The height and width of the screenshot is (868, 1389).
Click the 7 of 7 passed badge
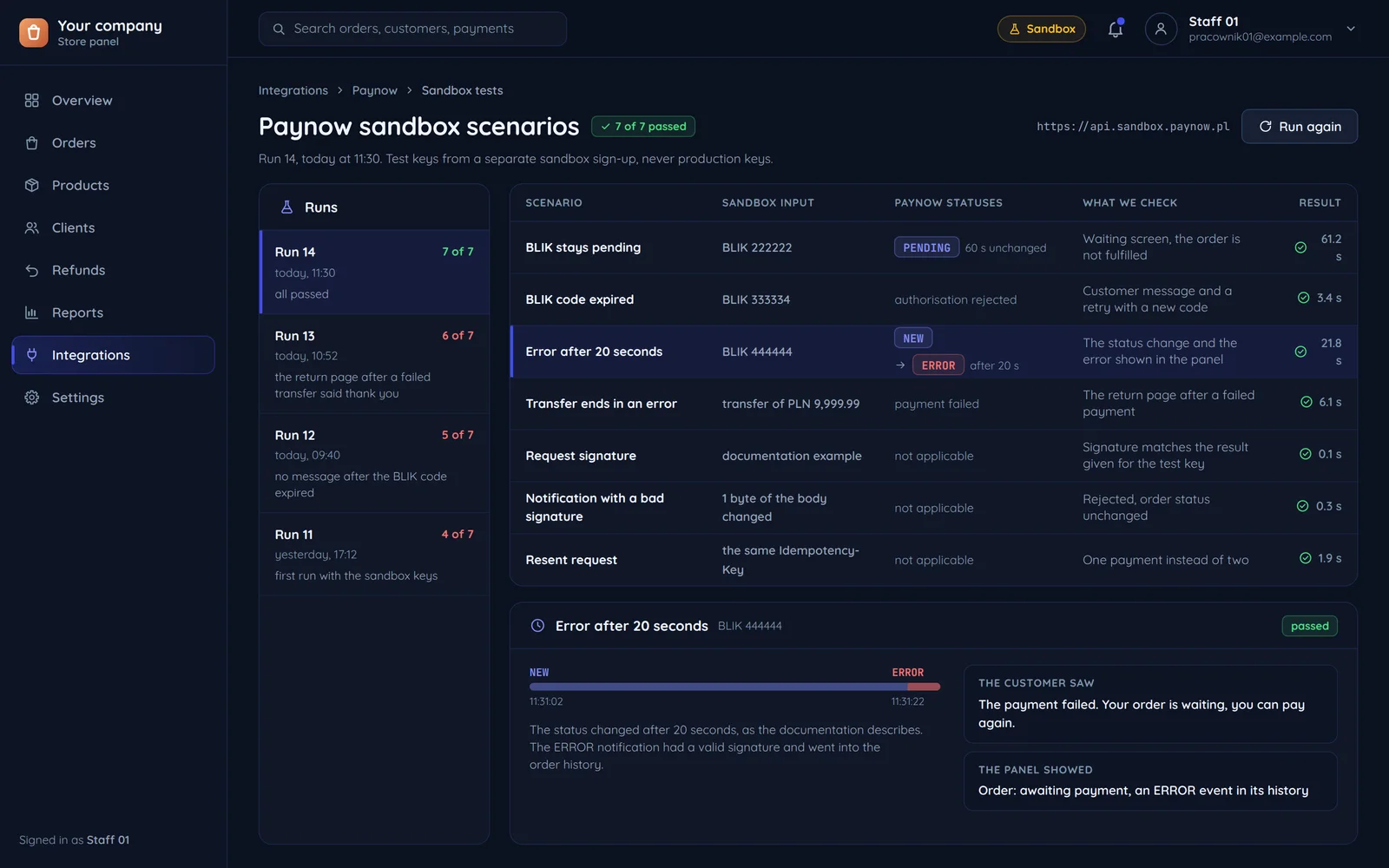(x=643, y=127)
